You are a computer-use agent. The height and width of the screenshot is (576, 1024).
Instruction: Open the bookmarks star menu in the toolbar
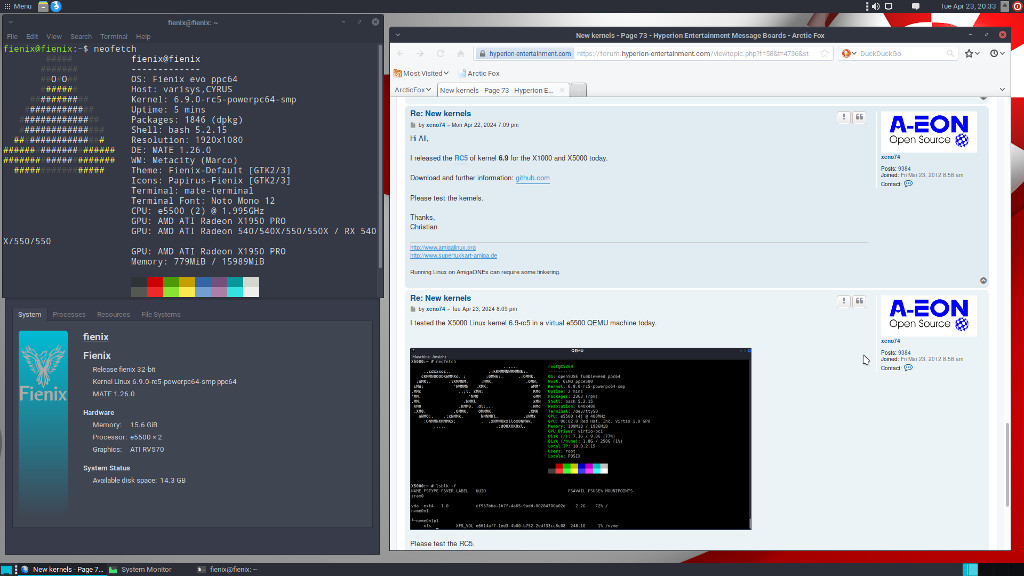coord(972,54)
